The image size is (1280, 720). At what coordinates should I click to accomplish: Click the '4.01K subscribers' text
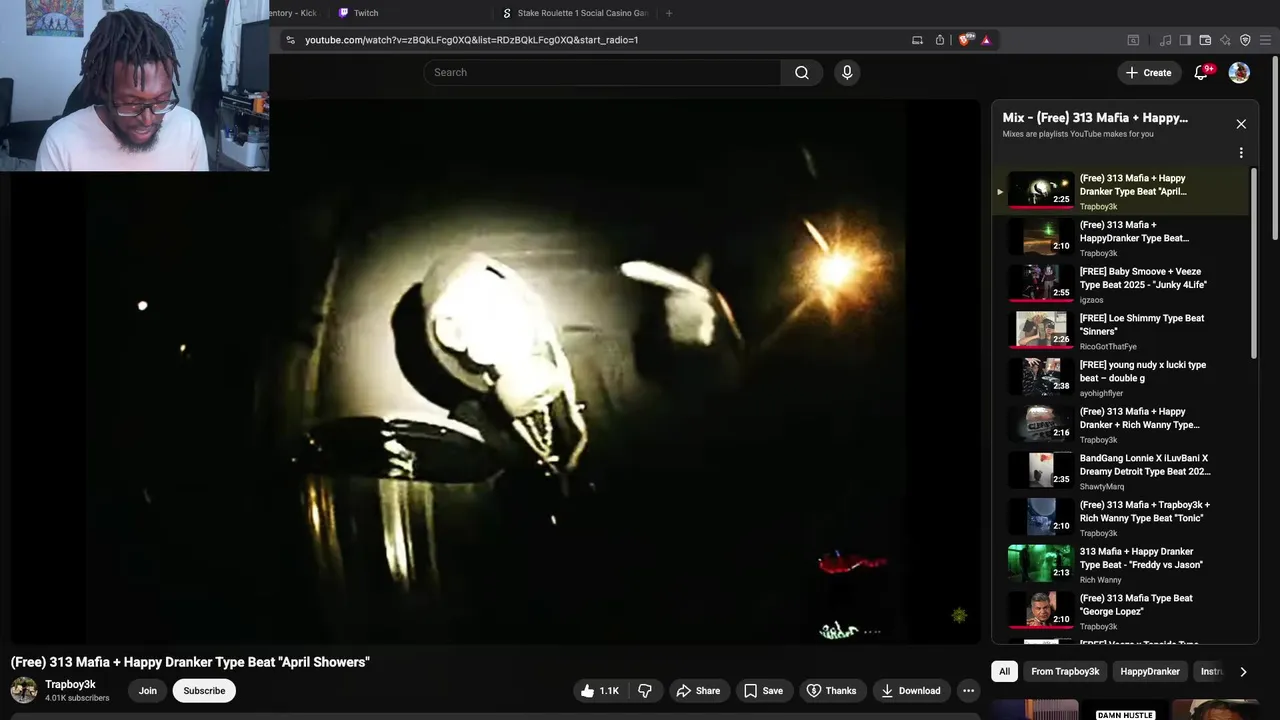77,698
